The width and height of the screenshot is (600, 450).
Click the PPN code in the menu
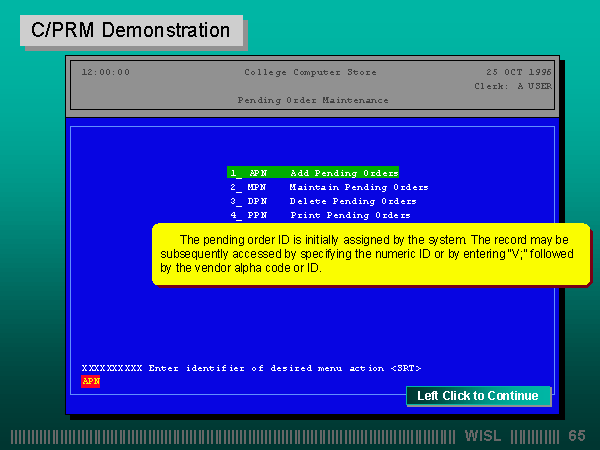[x=257, y=215]
